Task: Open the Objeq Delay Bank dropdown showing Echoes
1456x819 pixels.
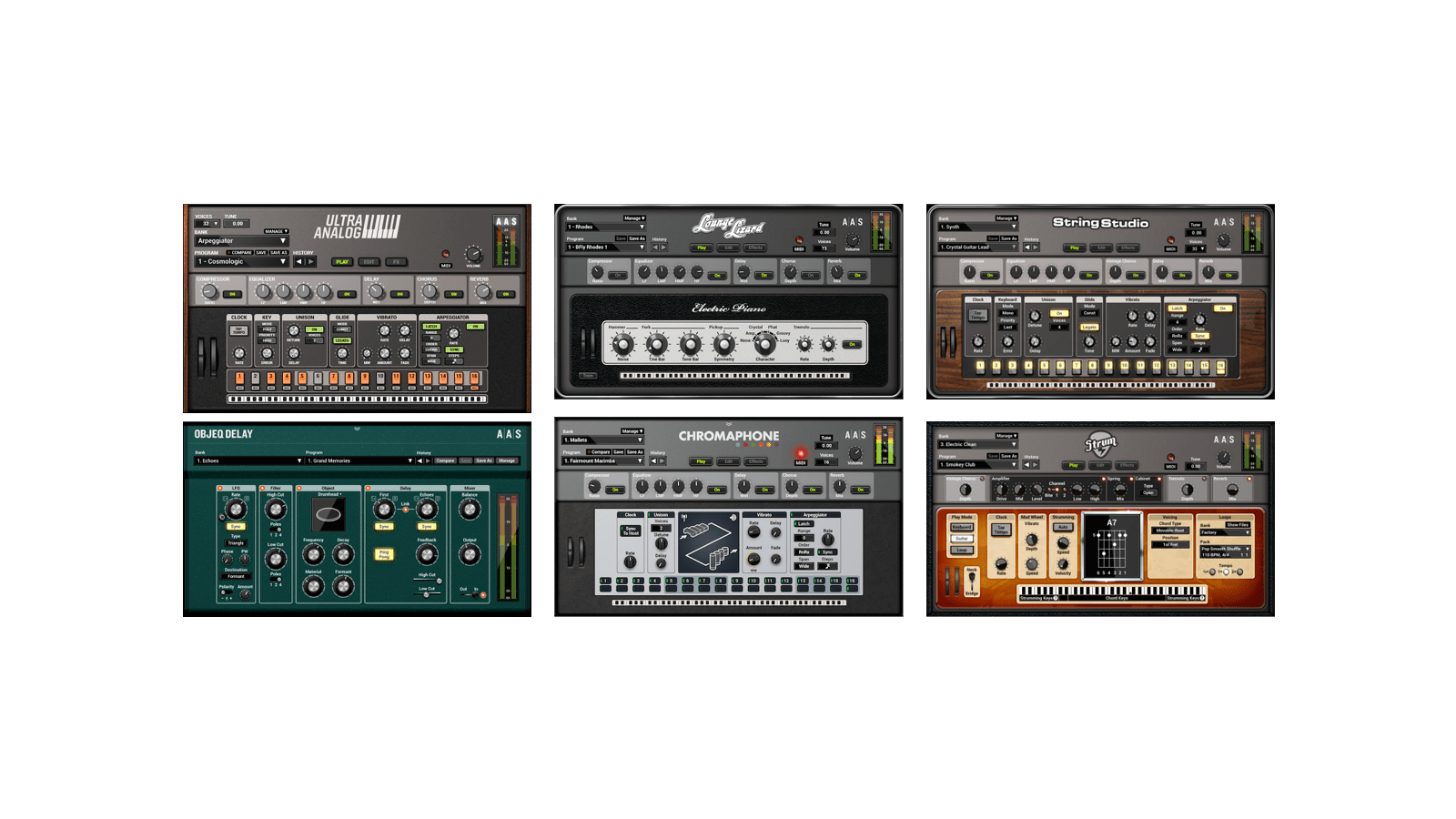Action: click(248, 460)
